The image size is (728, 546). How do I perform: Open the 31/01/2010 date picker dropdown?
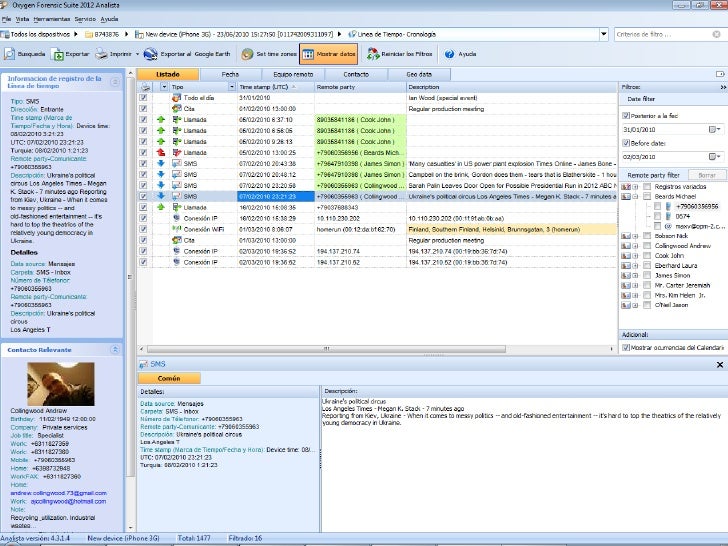click(x=714, y=129)
